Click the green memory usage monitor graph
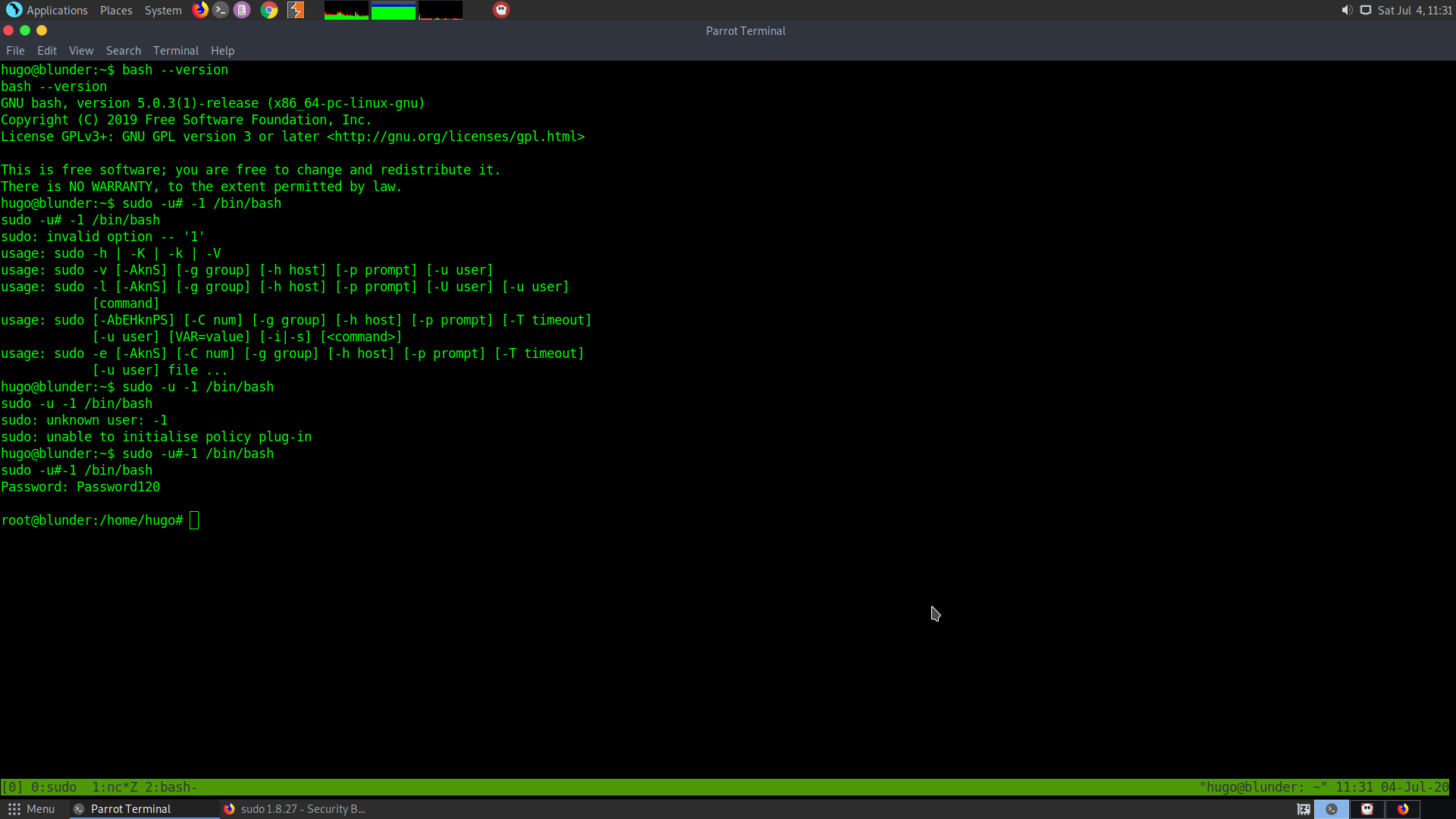Viewport: 1456px width, 819px height. 393,11
